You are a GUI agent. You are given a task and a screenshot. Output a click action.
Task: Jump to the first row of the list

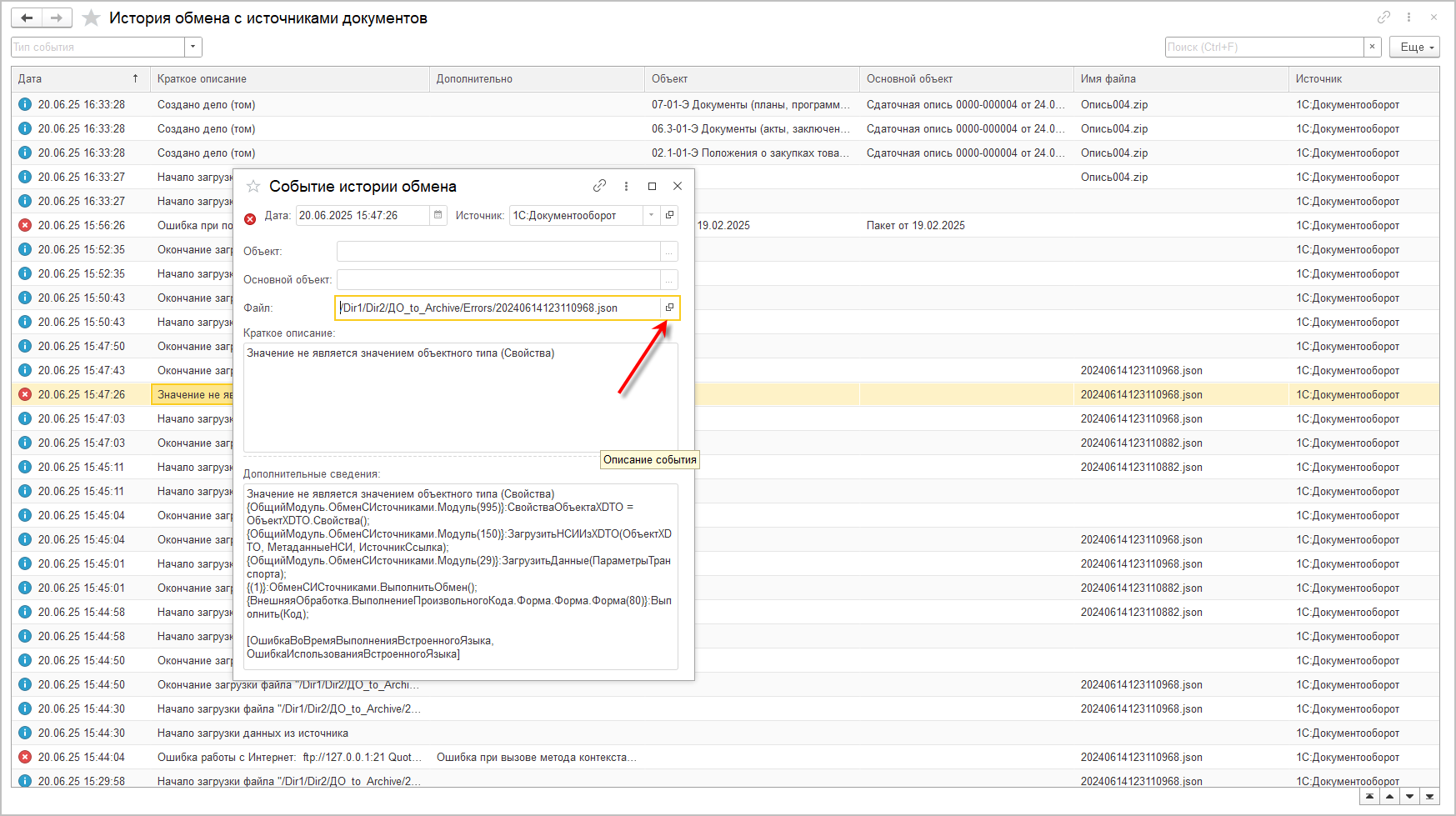(1369, 796)
